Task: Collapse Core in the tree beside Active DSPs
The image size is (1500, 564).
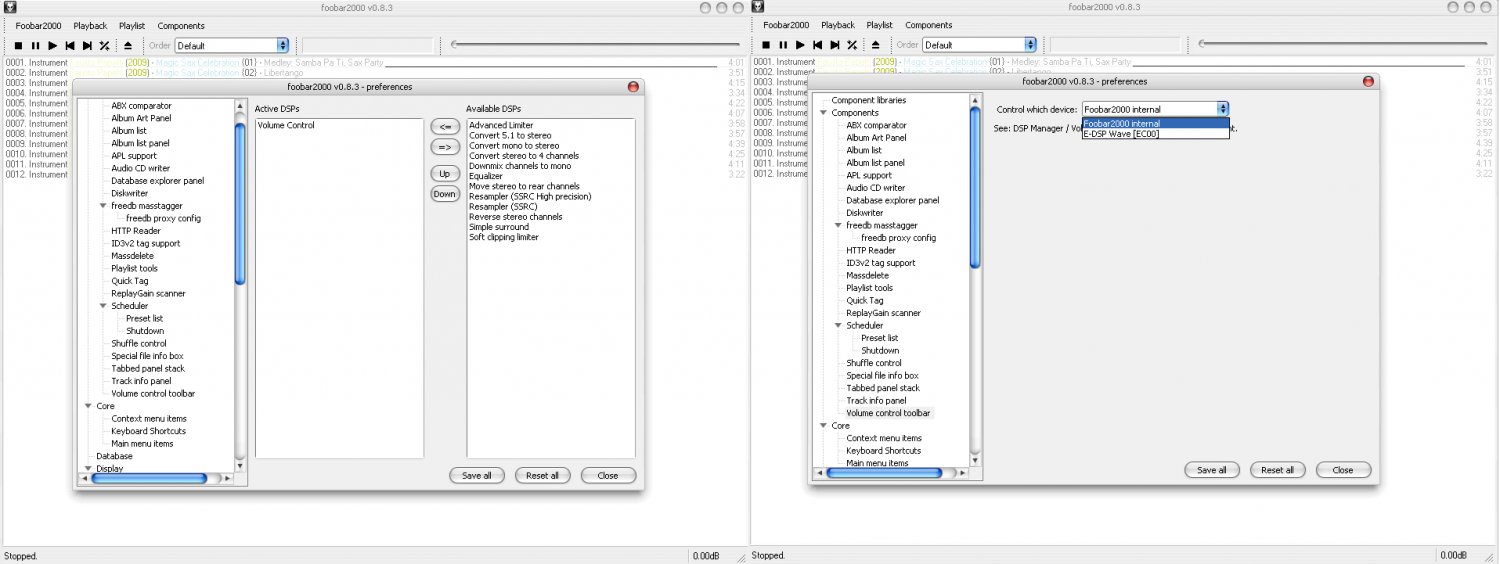Action: coord(87,406)
